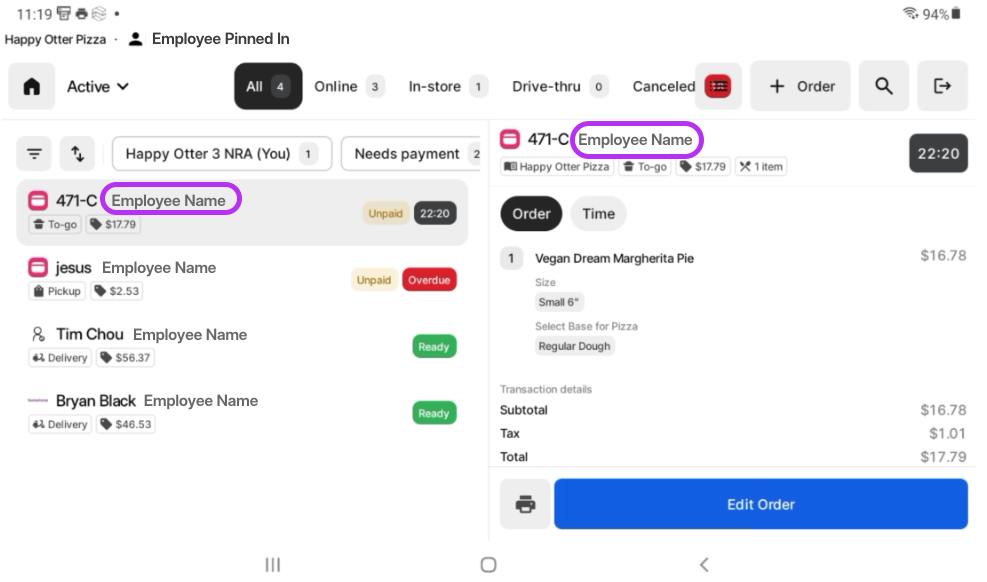Switch to the Time tab
987x582 pixels.
point(598,213)
